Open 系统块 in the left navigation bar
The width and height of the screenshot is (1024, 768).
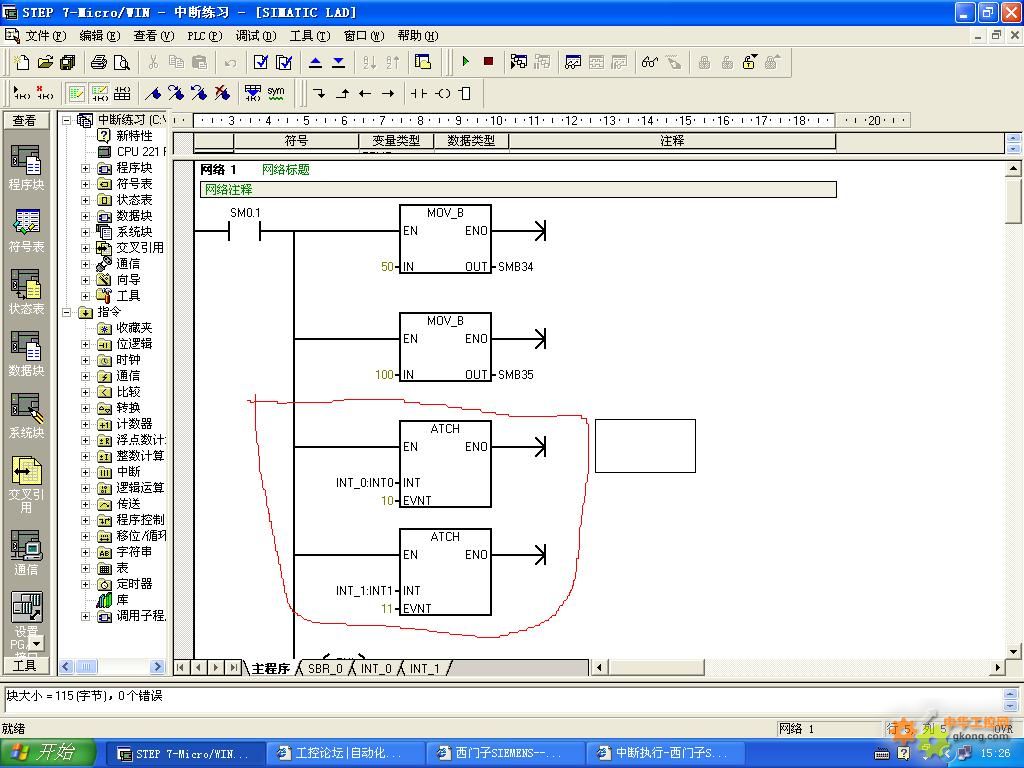(x=26, y=416)
